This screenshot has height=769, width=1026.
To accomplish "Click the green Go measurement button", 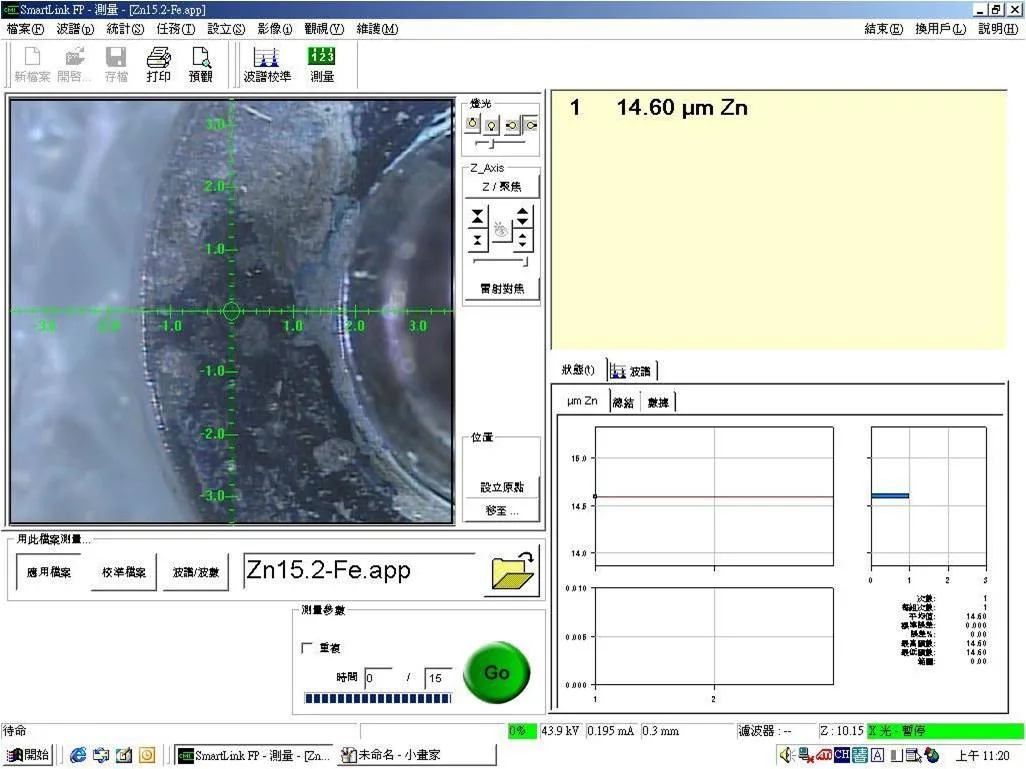I will coord(497,672).
